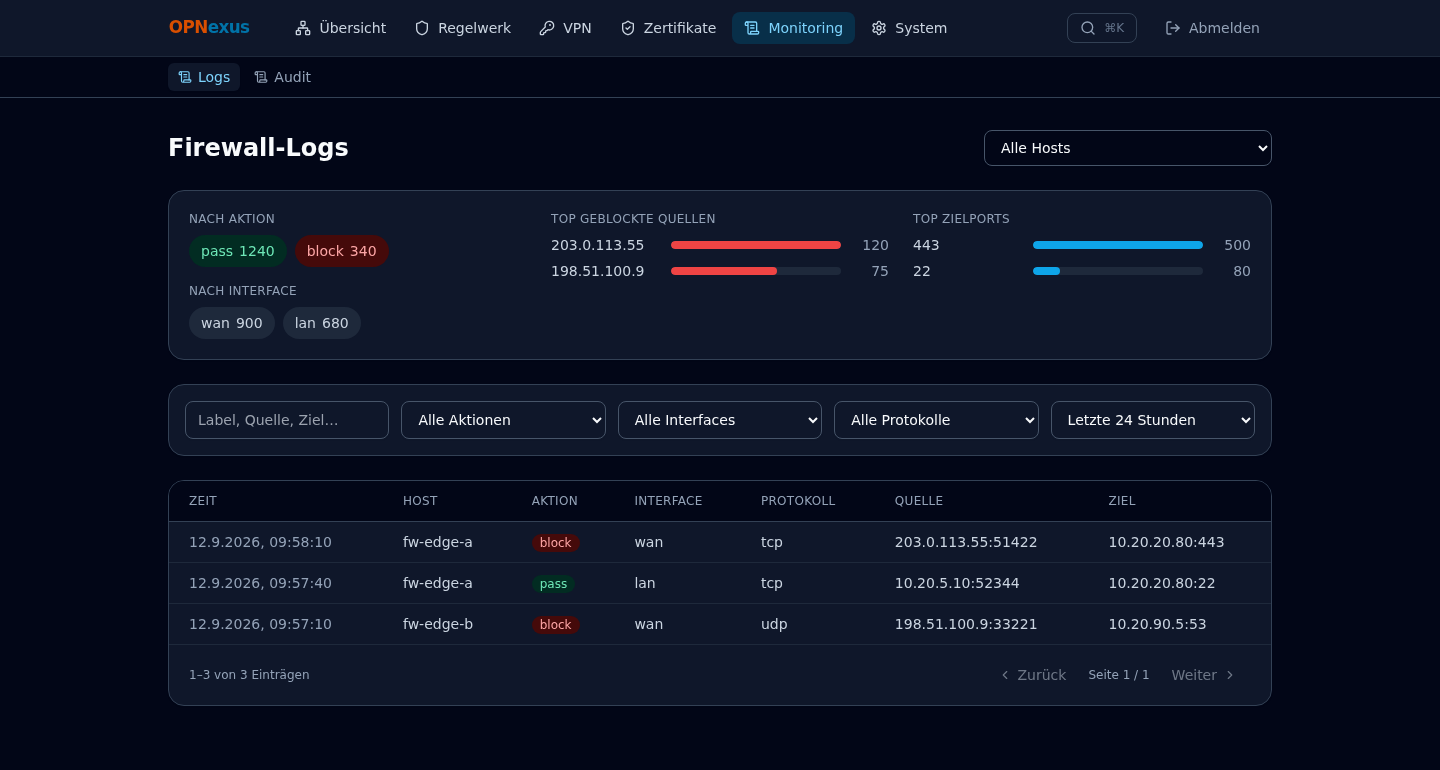Select the lan 680 interface chip
The width and height of the screenshot is (1440, 770).
pyautogui.click(x=322, y=323)
